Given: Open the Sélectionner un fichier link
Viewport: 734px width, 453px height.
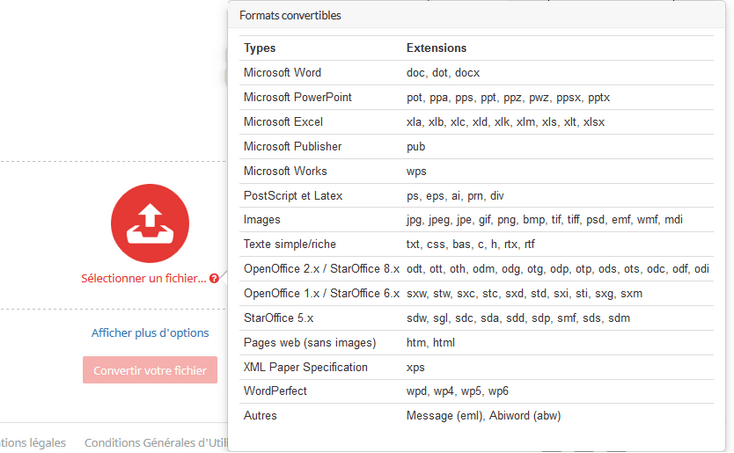Looking at the screenshot, I should (144, 278).
